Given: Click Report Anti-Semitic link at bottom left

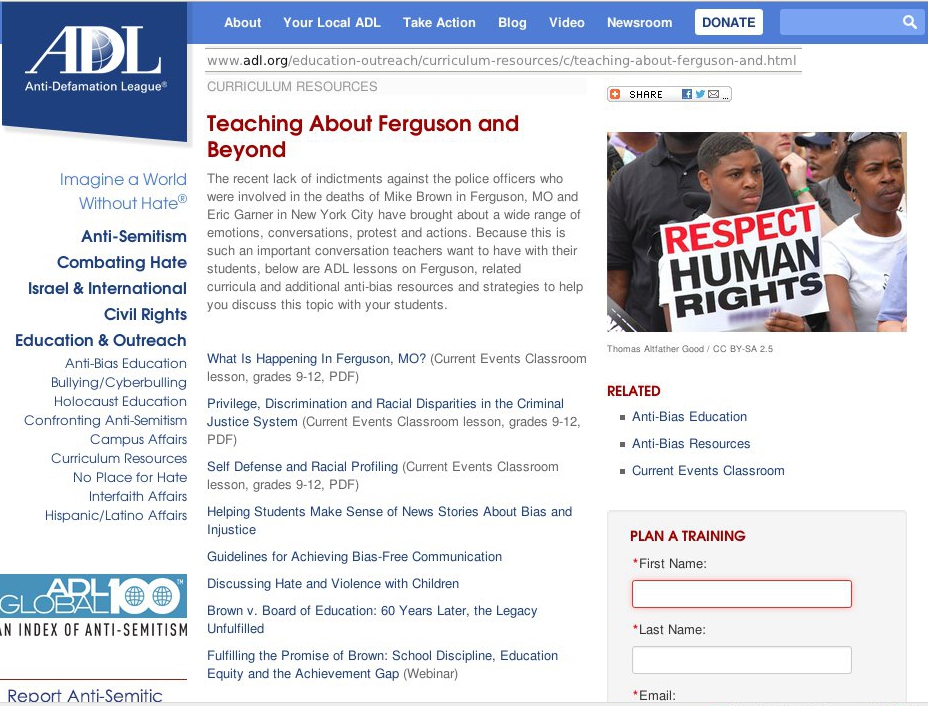Looking at the screenshot, I should [x=85, y=696].
